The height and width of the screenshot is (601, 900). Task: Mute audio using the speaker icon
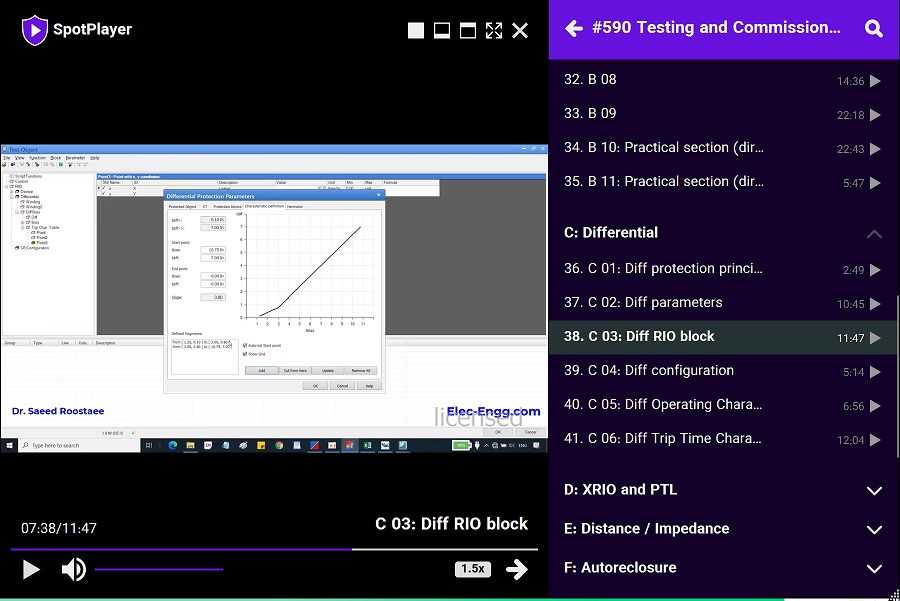point(73,569)
